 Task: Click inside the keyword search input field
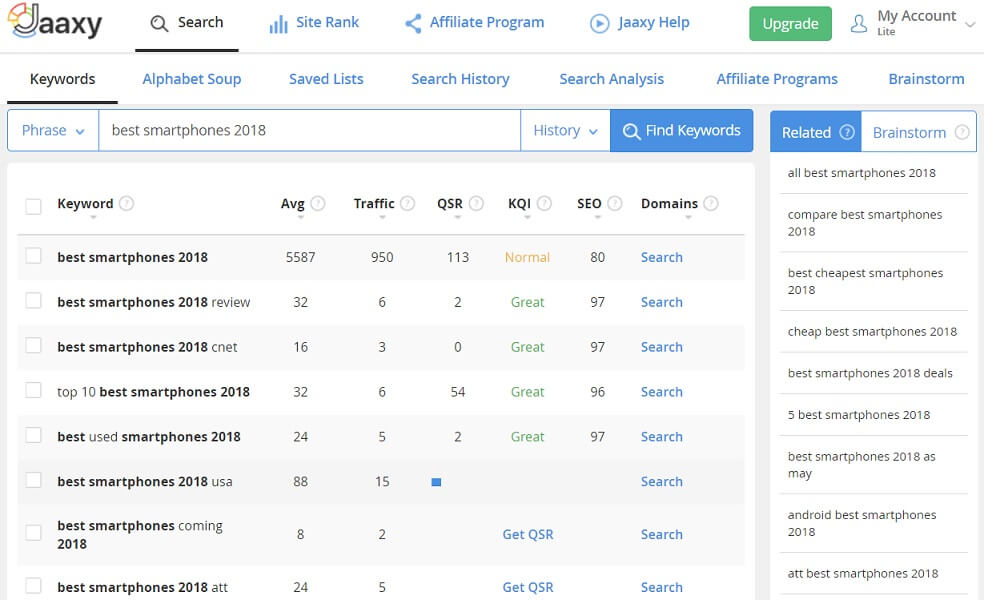point(309,131)
